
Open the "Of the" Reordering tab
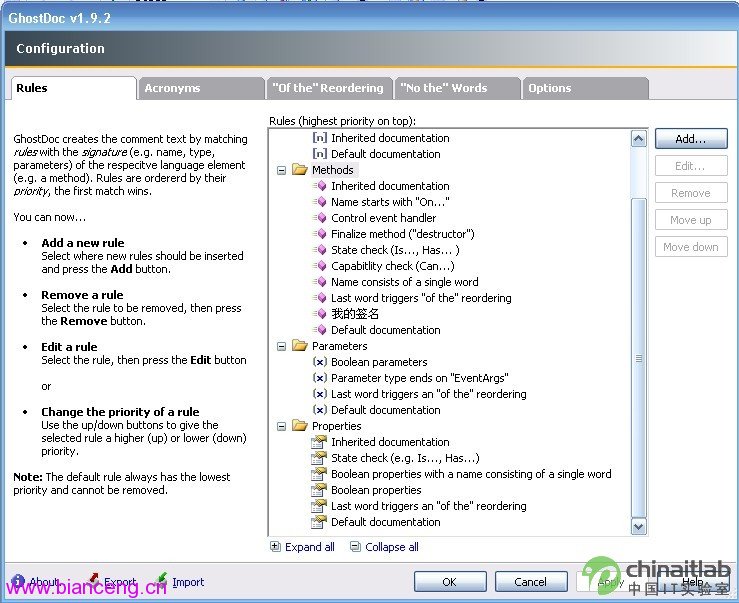pos(329,88)
